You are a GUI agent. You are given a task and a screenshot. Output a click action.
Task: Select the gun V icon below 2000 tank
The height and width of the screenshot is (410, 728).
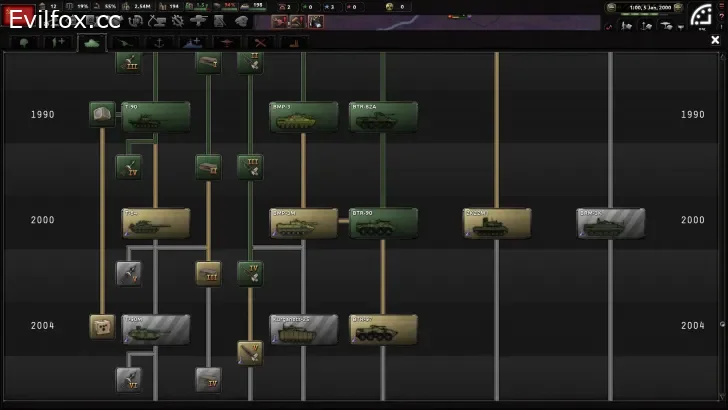(128, 272)
